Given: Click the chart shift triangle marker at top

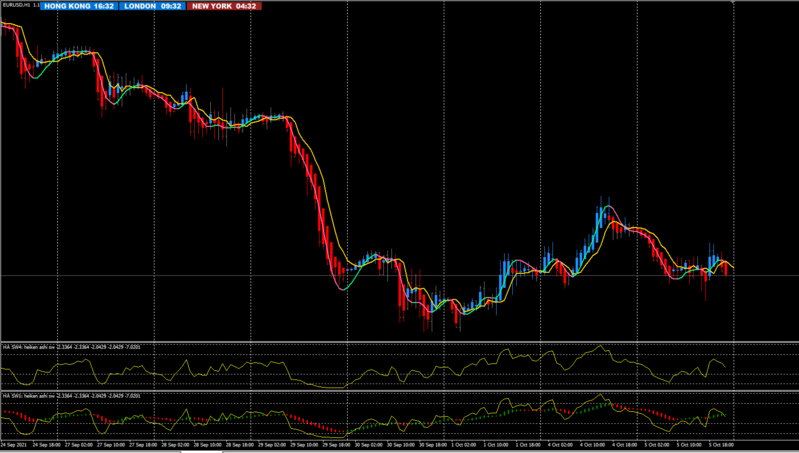Looking at the screenshot, I should [733, 3].
